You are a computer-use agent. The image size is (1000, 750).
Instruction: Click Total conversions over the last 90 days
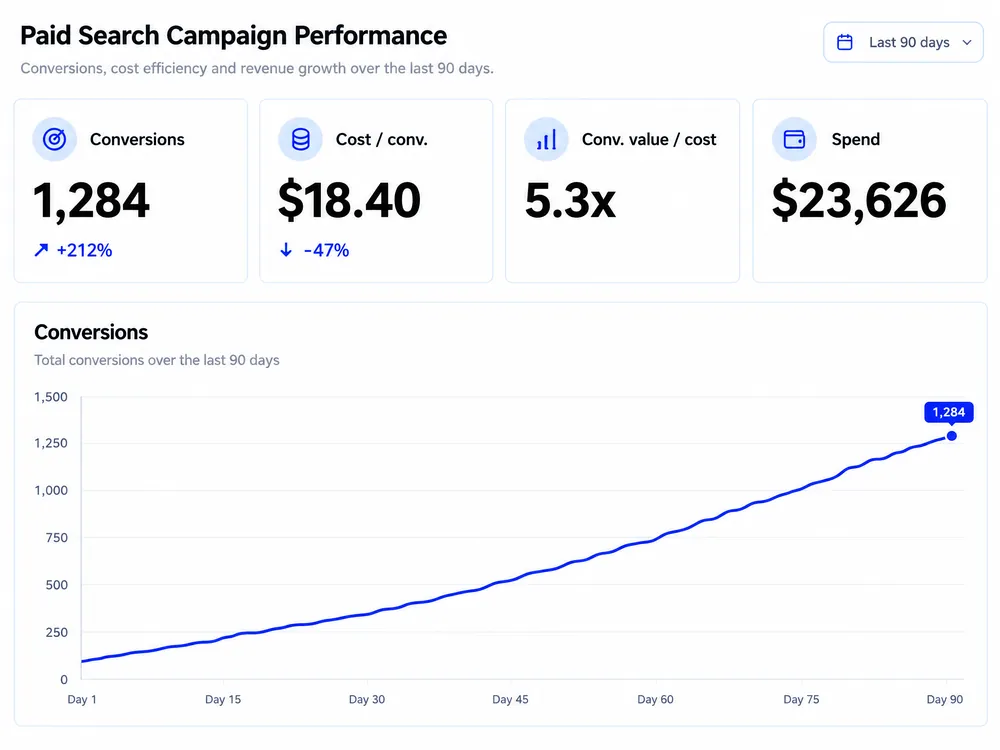[157, 360]
